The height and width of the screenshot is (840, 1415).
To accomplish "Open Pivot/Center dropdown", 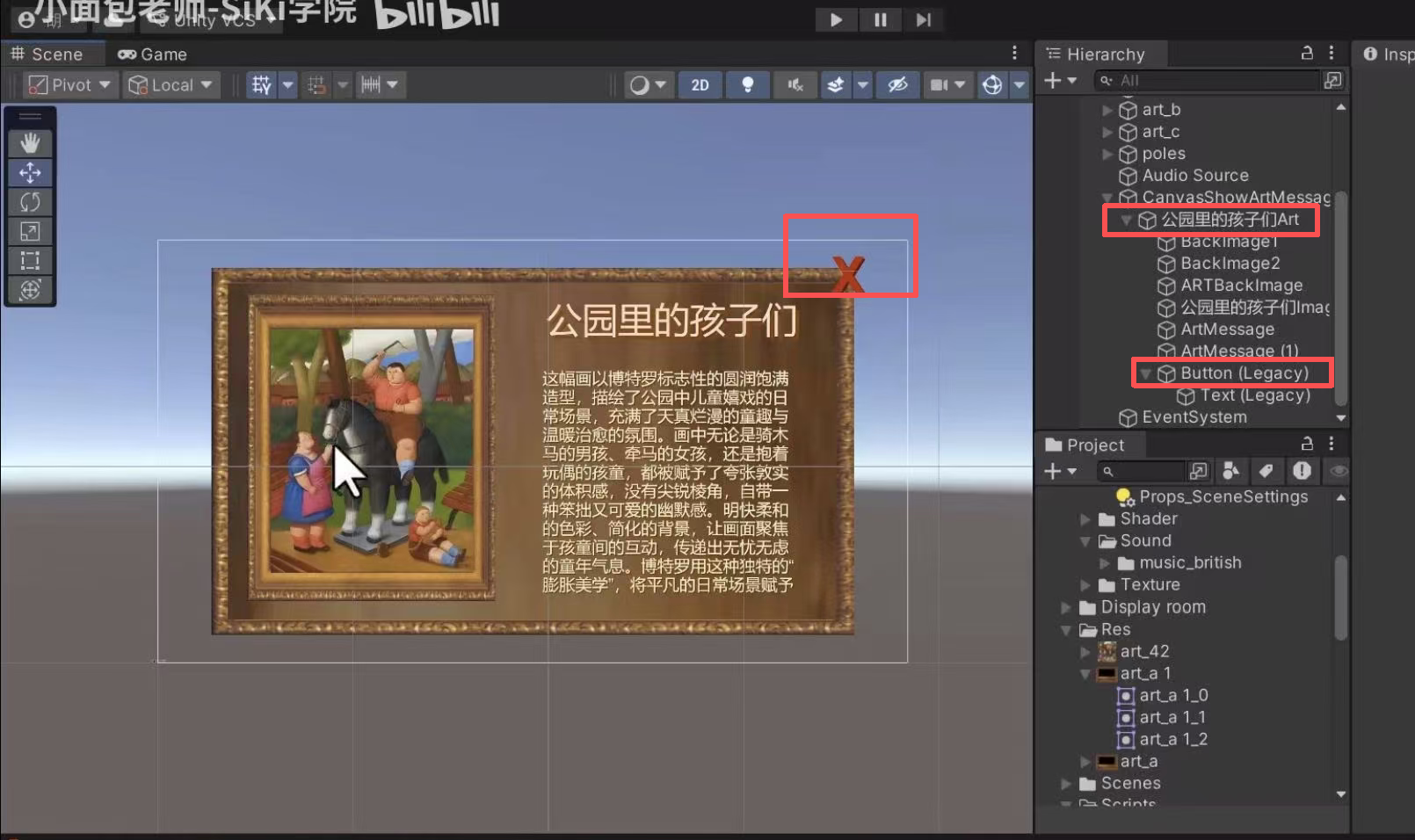I will click(69, 84).
